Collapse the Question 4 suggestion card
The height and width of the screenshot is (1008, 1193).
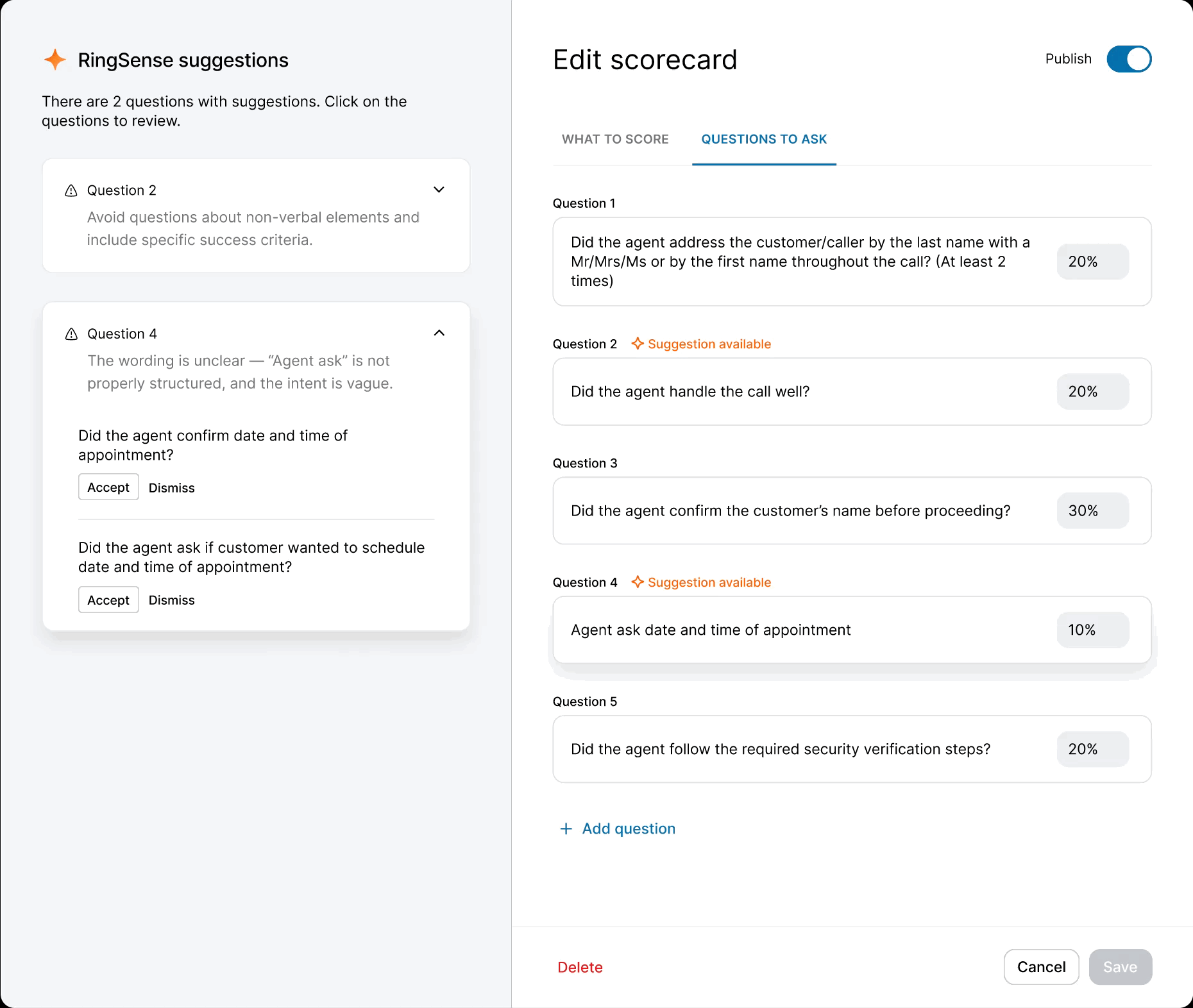tap(439, 333)
